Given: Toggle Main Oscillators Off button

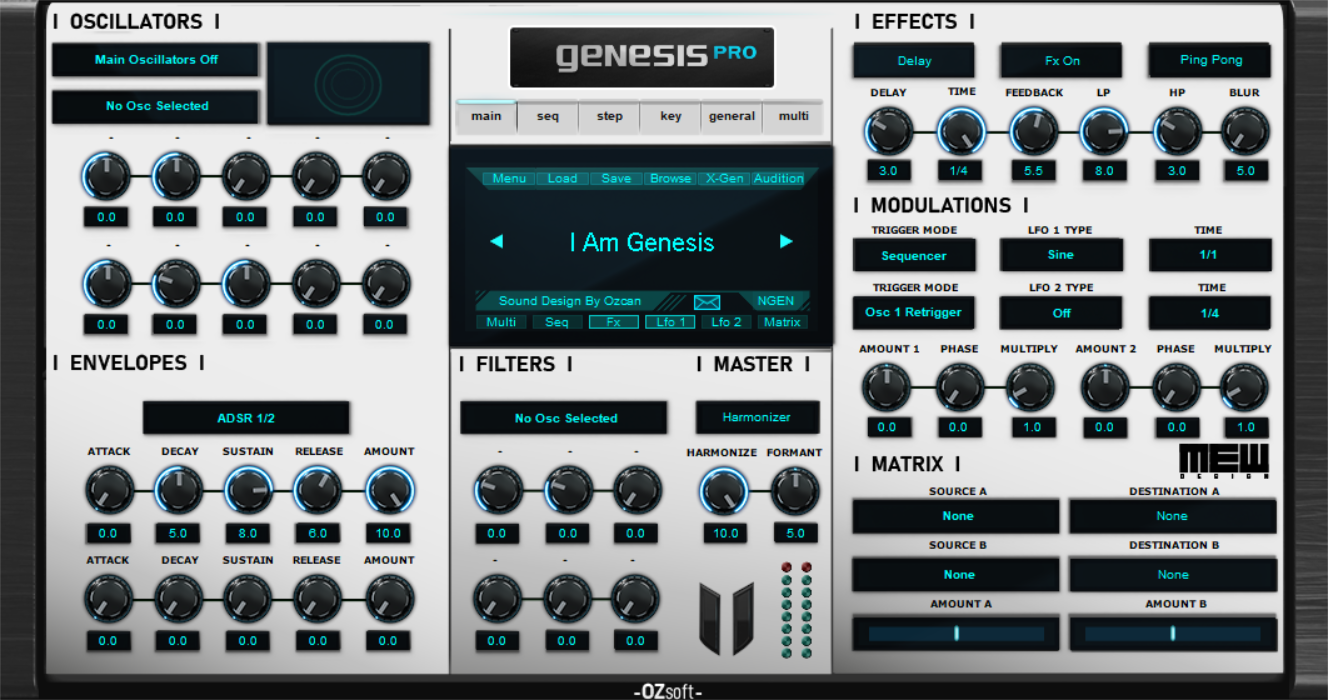Looking at the screenshot, I should [x=156, y=59].
